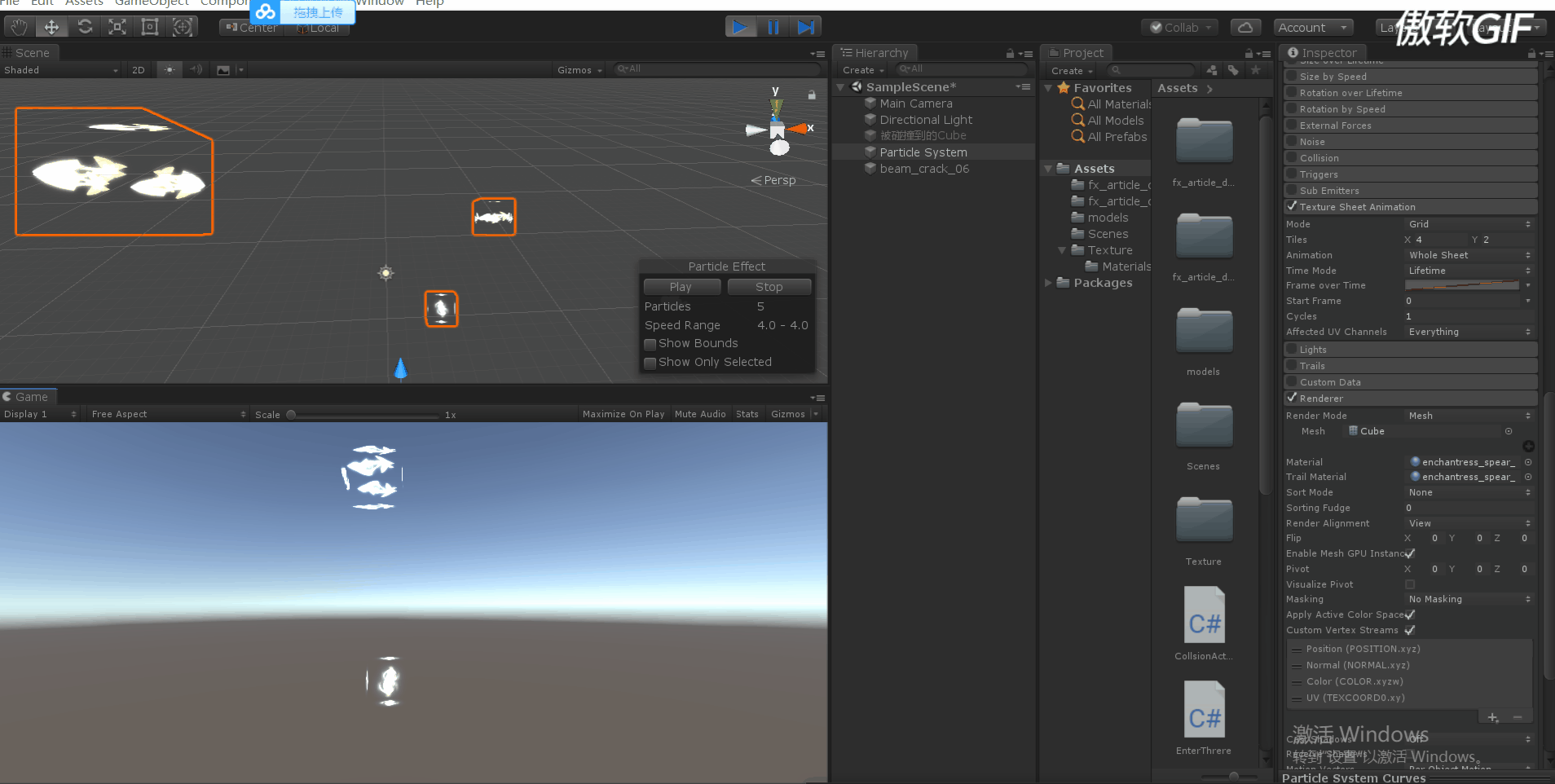Enable the Size by Speed module
Image resolution: width=1555 pixels, height=784 pixels.
pyautogui.click(x=1292, y=77)
